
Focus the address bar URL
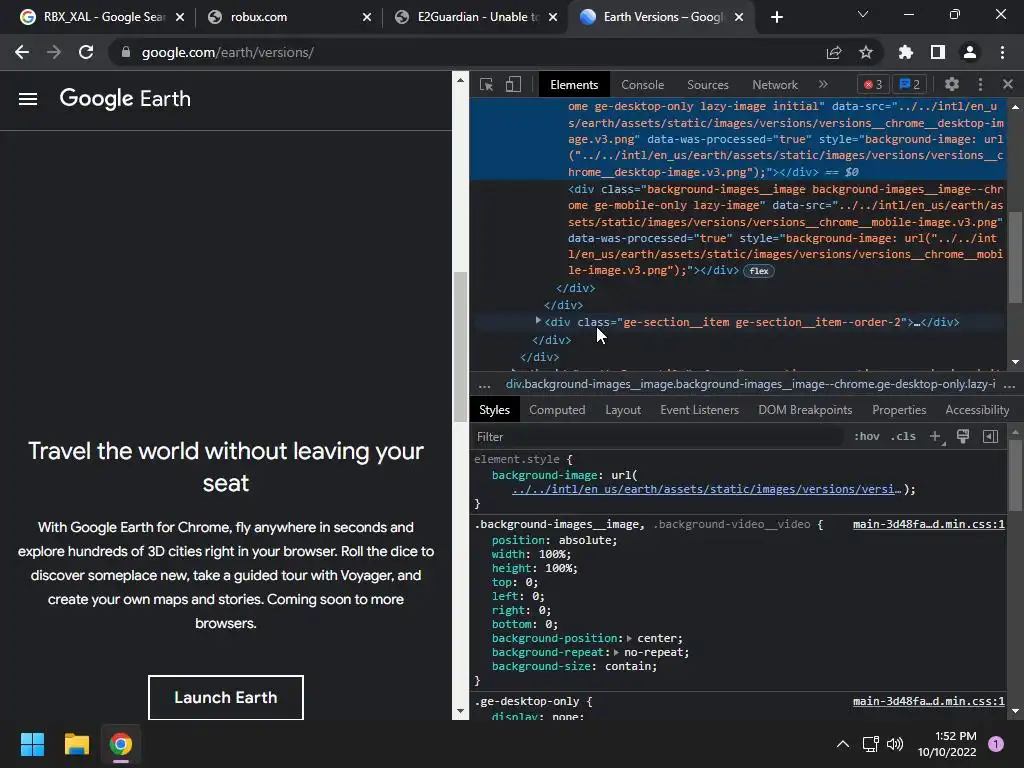click(x=227, y=52)
